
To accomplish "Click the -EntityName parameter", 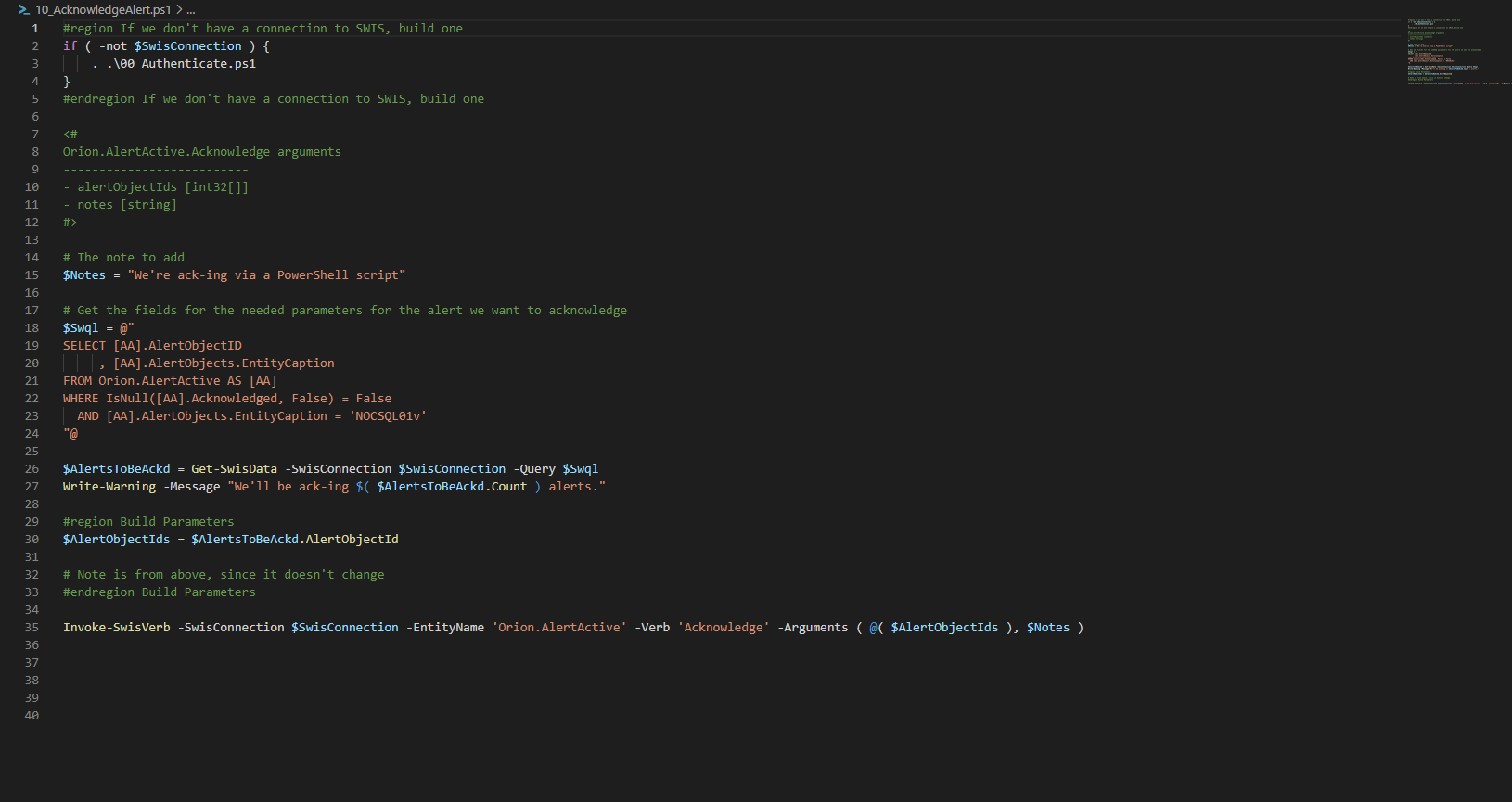I will (x=445, y=627).
